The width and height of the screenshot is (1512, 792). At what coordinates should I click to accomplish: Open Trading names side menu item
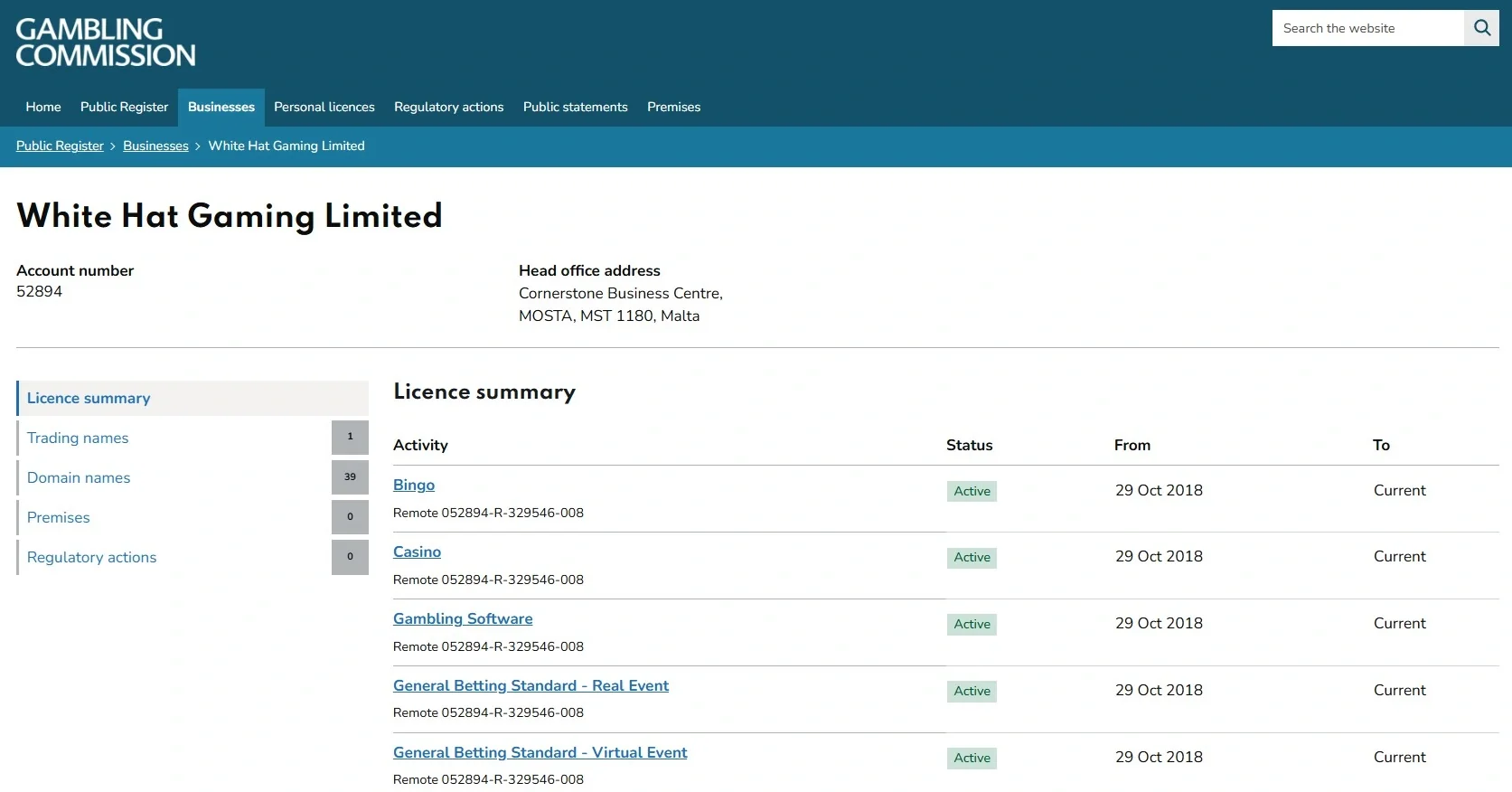pos(78,438)
